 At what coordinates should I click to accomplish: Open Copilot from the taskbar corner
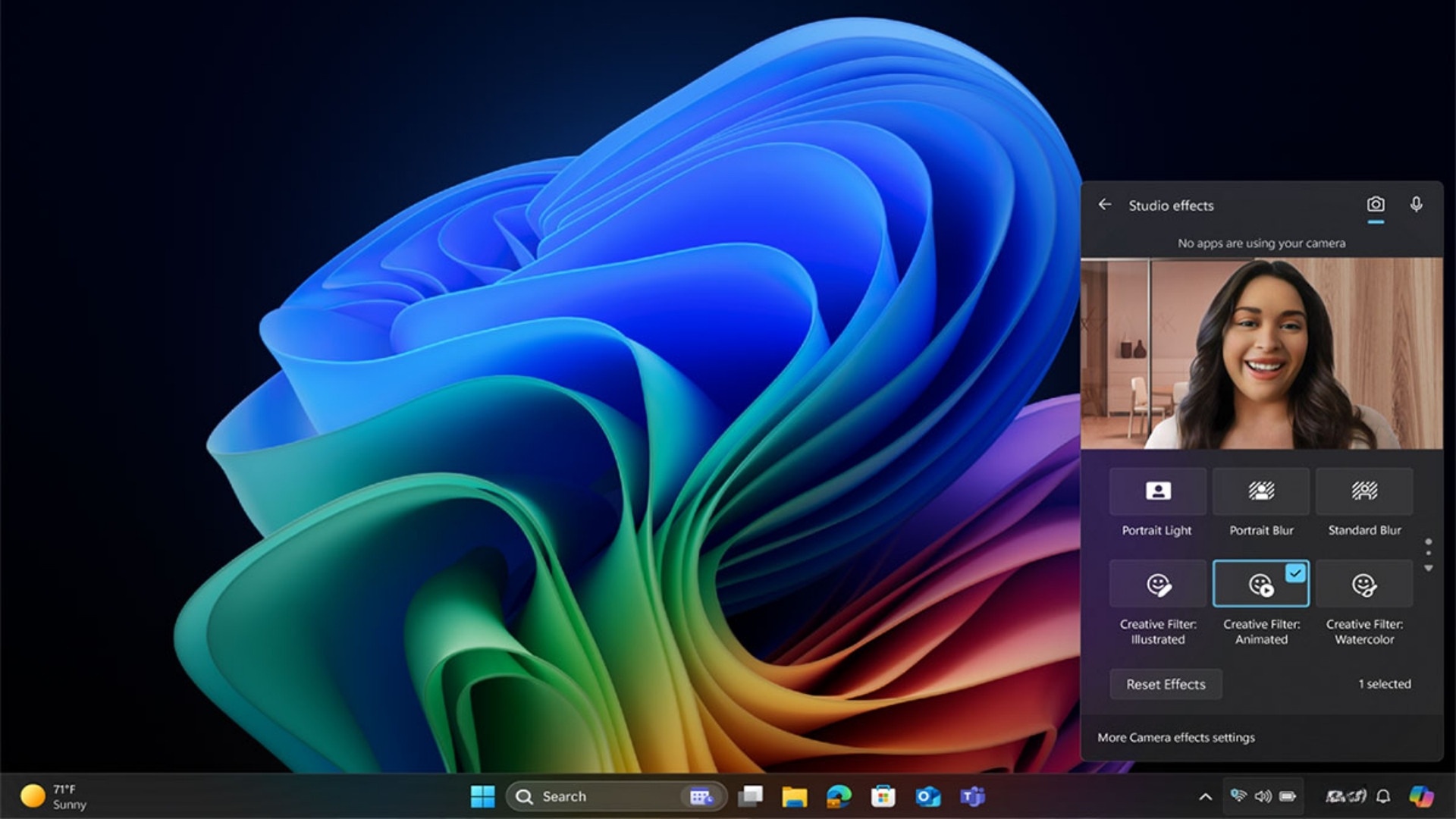click(1421, 796)
